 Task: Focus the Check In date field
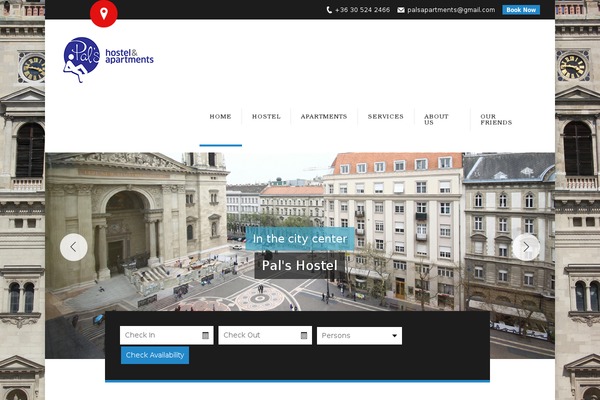[166, 335]
